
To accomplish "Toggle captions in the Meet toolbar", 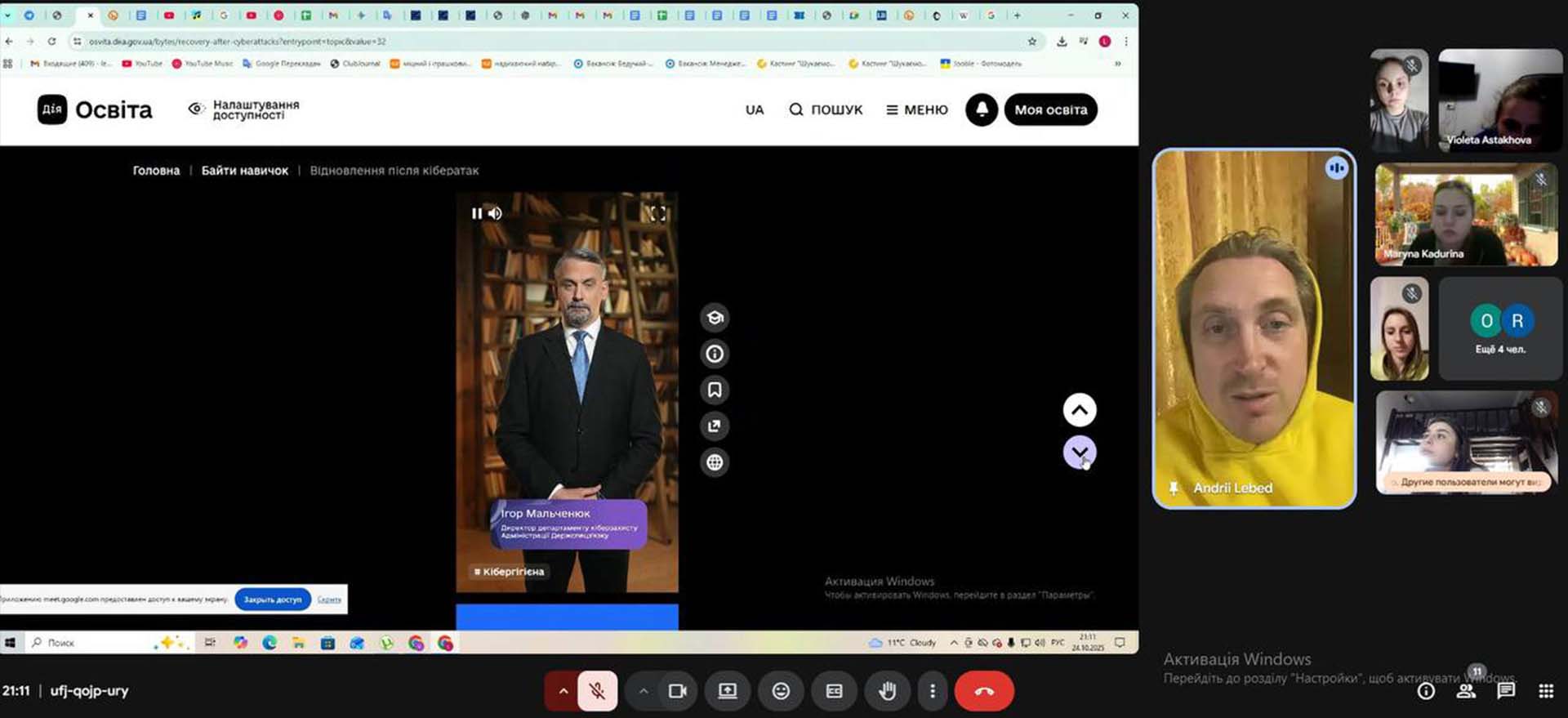I will (x=834, y=691).
